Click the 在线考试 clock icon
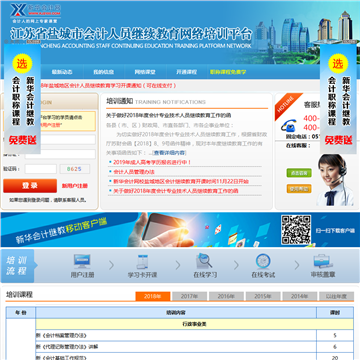Screen dimensions: 360x360 point(263,261)
